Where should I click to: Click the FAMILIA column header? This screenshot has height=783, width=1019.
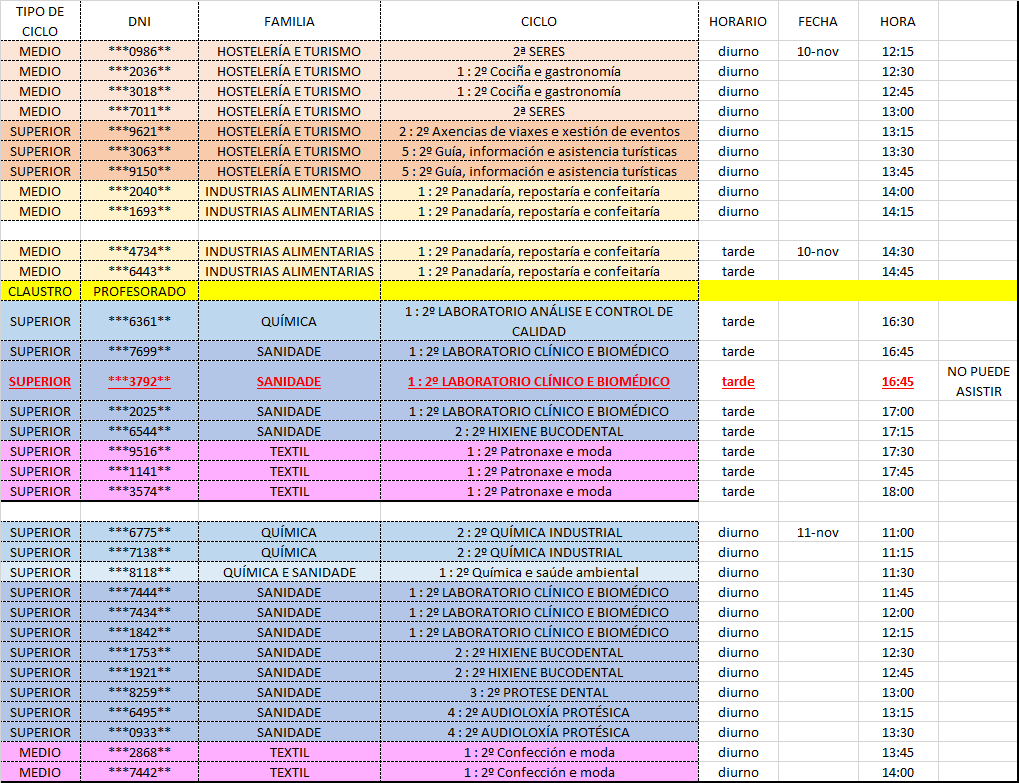tap(289, 21)
